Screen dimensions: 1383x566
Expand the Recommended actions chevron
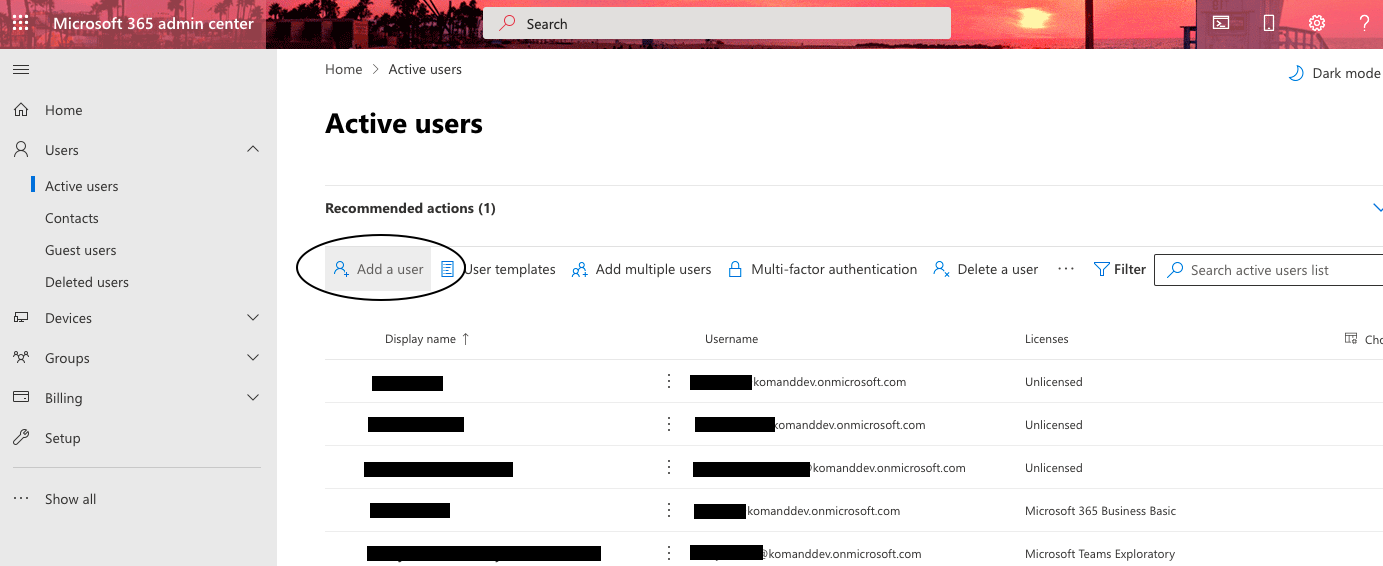click(x=1377, y=208)
